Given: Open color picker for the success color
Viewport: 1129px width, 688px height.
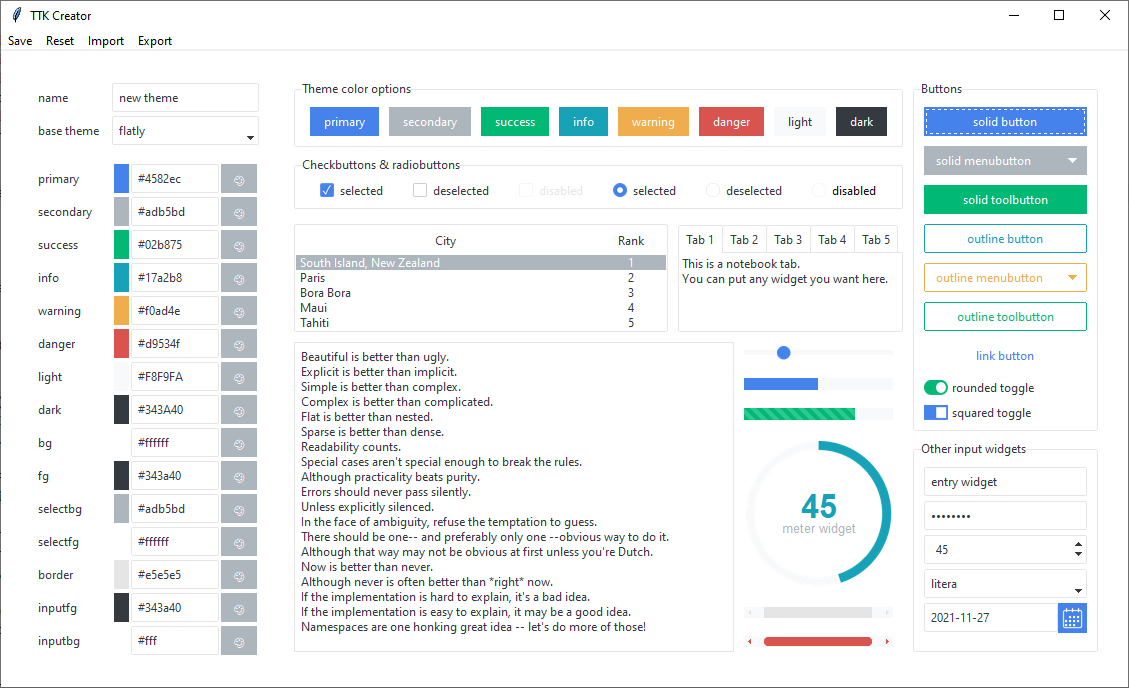Looking at the screenshot, I should (x=239, y=245).
